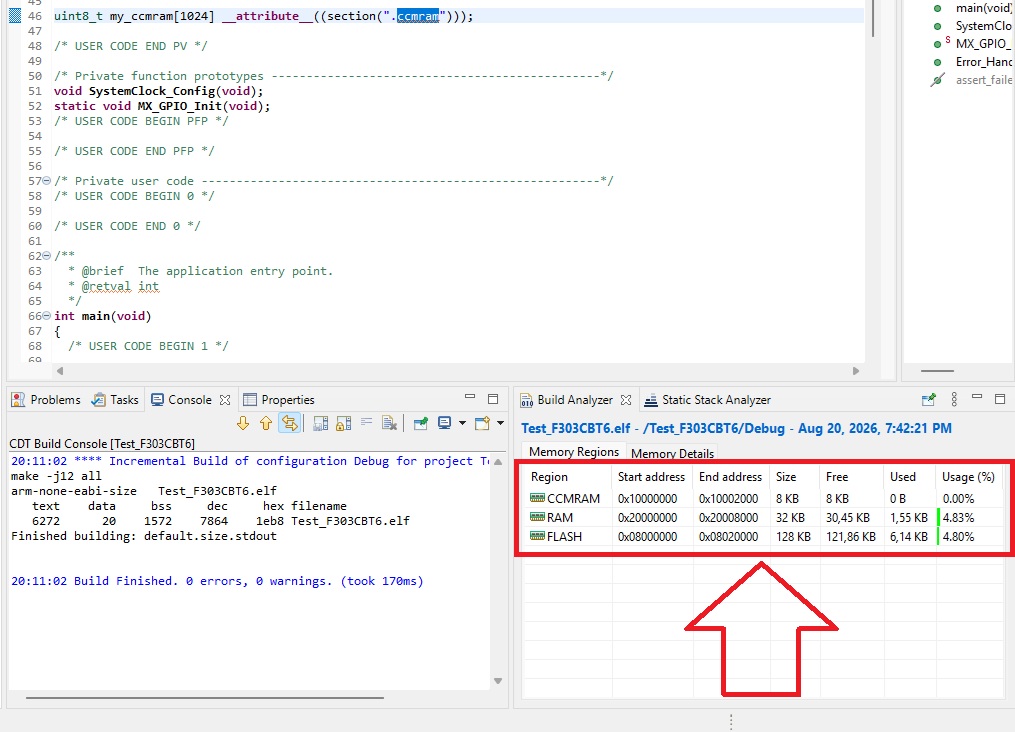This screenshot has width=1015, height=732.
Task: Click the next error down-arrow icon
Action: pyautogui.click(x=243, y=423)
